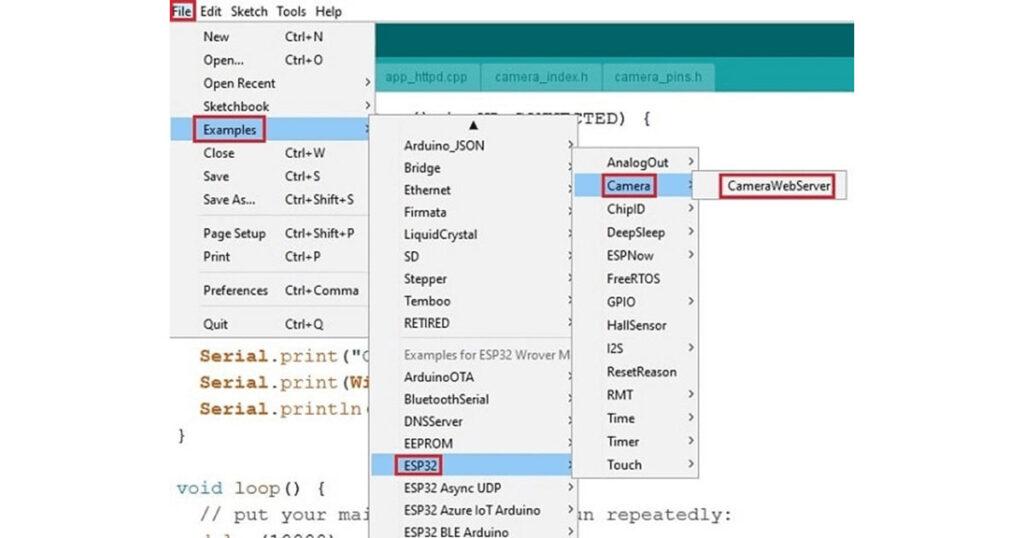The height and width of the screenshot is (538, 1024).
Task: Open the Tools menu
Action: 291,11
